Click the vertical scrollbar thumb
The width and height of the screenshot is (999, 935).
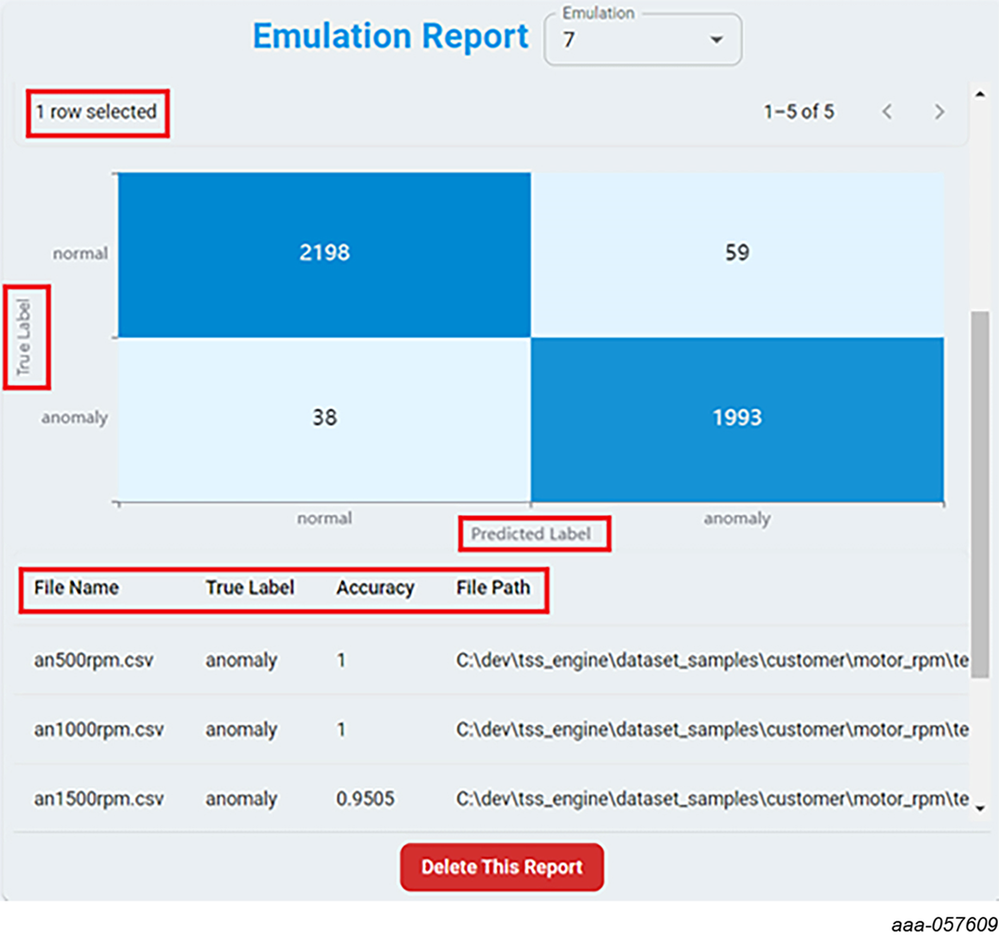coord(980,494)
